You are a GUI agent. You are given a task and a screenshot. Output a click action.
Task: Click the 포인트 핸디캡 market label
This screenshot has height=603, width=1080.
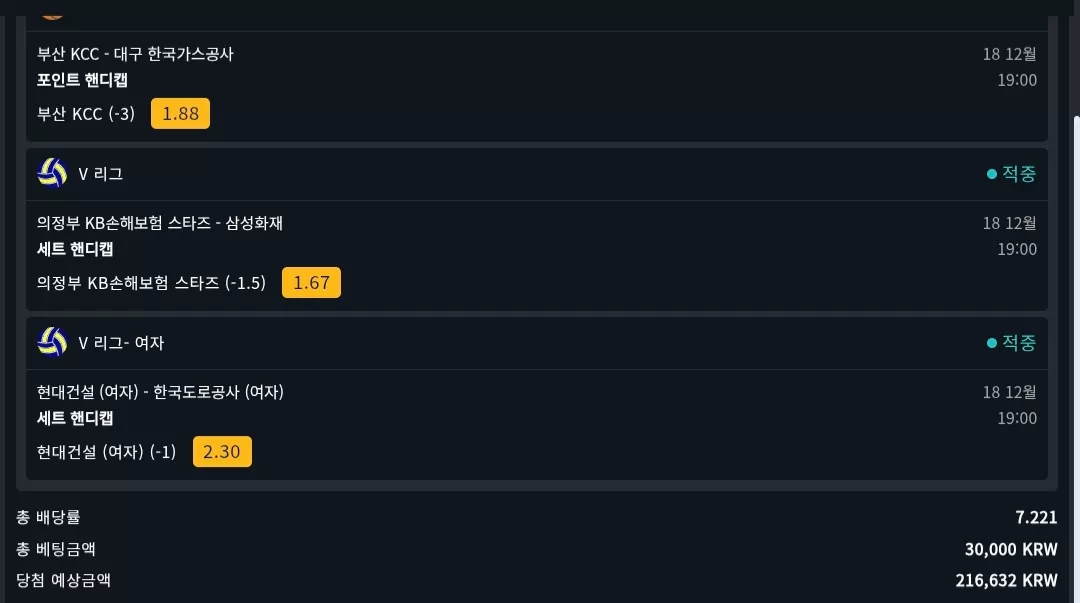(82, 80)
